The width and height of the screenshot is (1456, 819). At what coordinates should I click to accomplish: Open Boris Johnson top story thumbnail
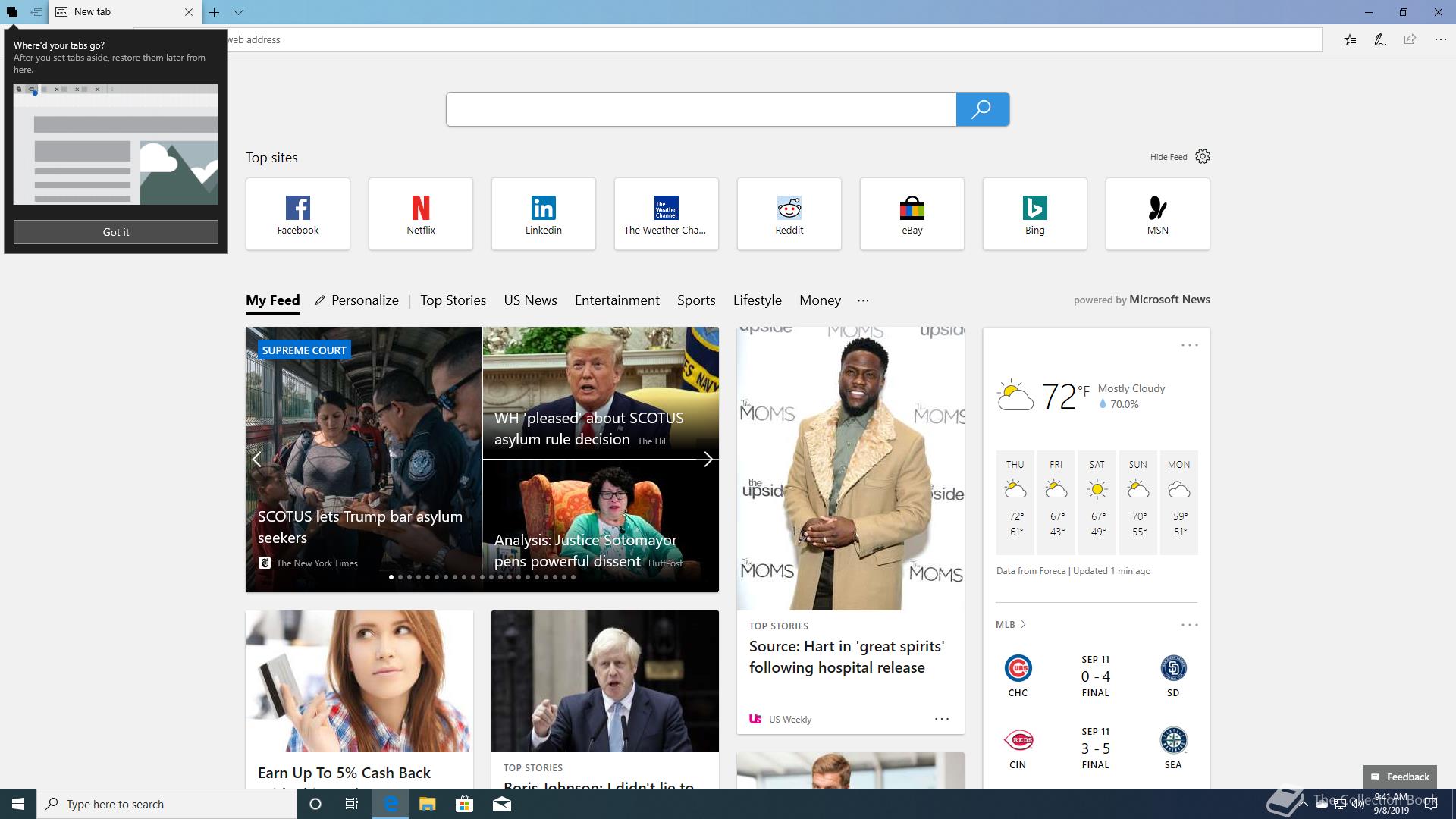pos(605,682)
